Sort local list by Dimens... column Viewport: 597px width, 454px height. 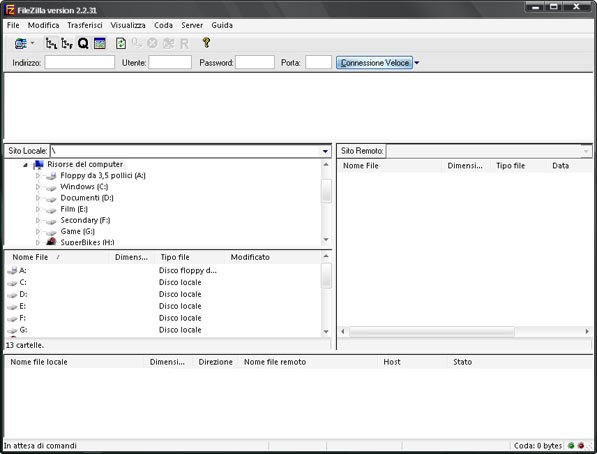pos(132,257)
